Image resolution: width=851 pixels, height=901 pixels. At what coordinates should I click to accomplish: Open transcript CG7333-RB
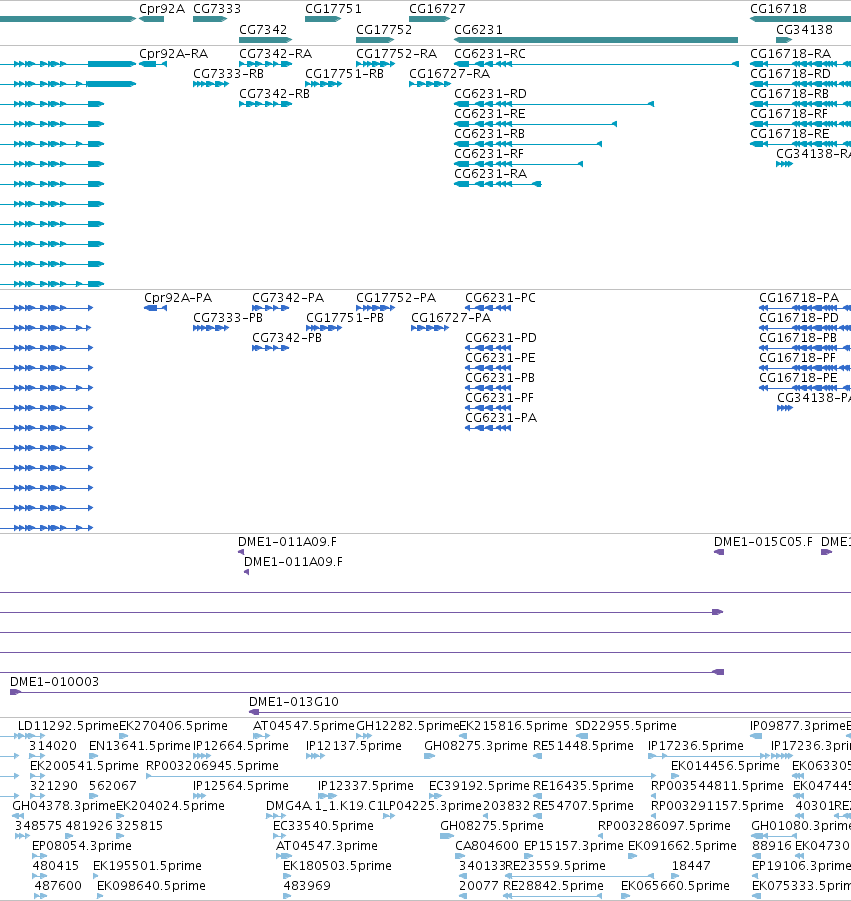(228, 74)
